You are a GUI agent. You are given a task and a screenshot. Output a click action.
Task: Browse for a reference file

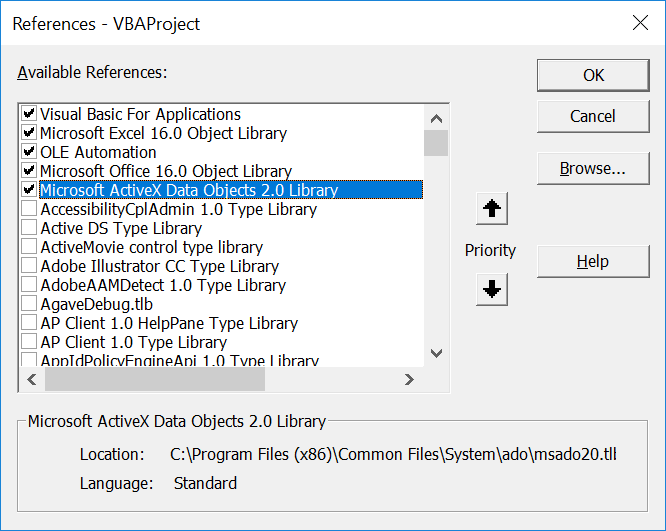click(x=593, y=168)
